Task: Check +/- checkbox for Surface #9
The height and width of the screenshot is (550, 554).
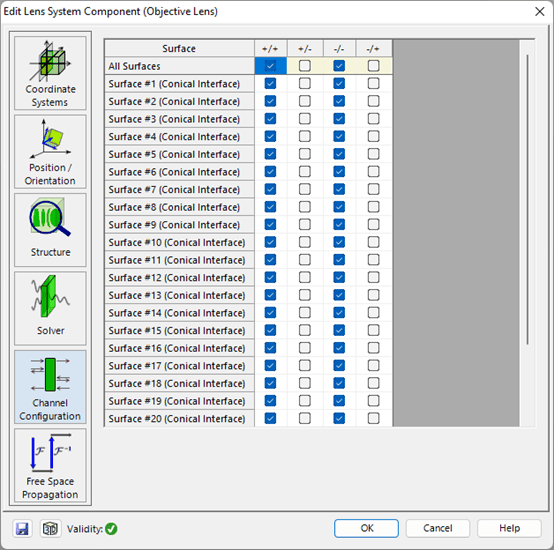Action: click(305, 225)
